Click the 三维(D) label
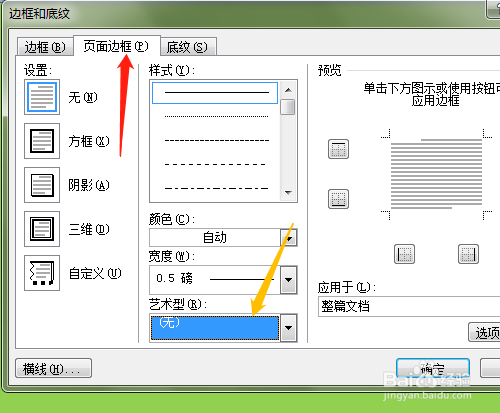500x413 pixels. [89, 229]
